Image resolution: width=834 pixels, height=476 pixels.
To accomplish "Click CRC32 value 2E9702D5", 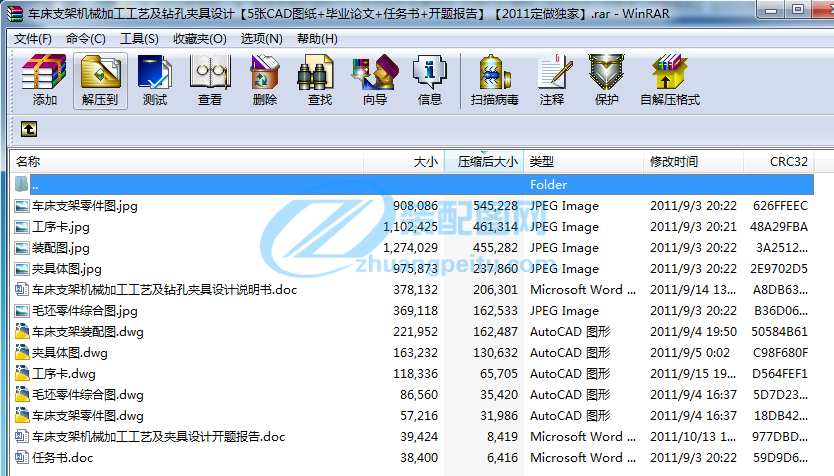I will point(779,269).
